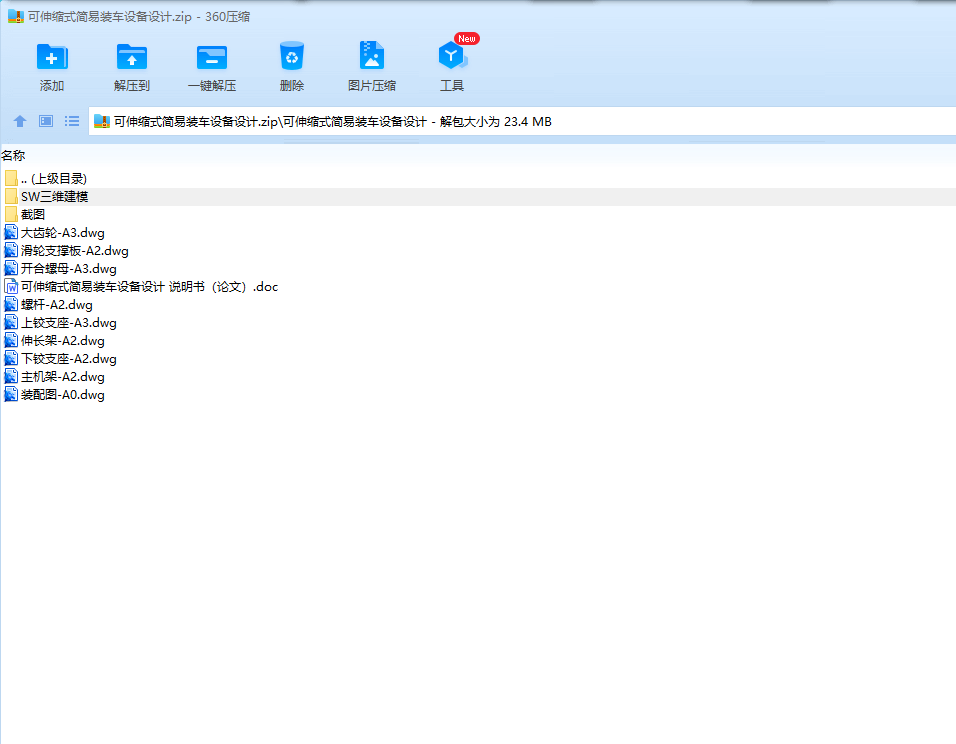This screenshot has width=956, height=744.
Task: Click the dwg icon of 装配图-A0.dwg
Action: 11,395
